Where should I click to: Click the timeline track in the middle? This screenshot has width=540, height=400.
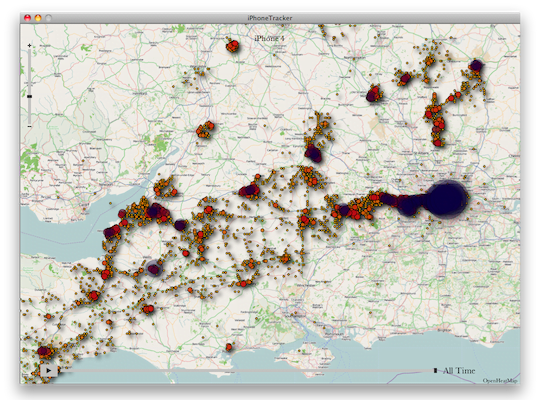click(x=245, y=371)
